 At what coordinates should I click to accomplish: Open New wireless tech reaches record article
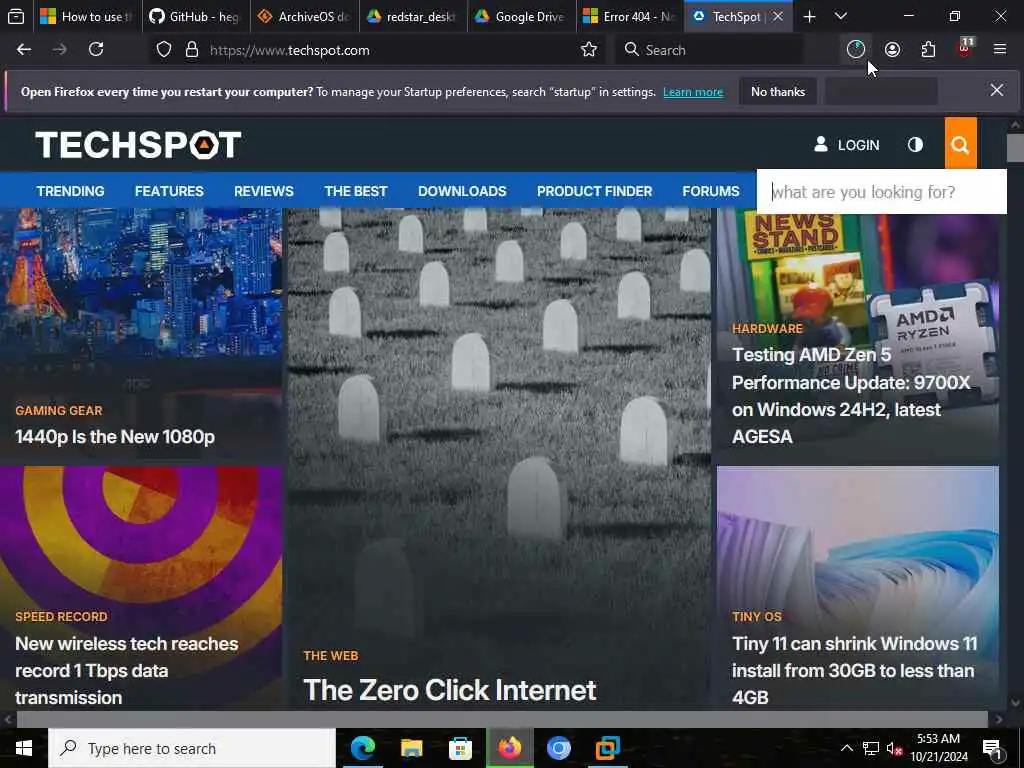click(127, 671)
